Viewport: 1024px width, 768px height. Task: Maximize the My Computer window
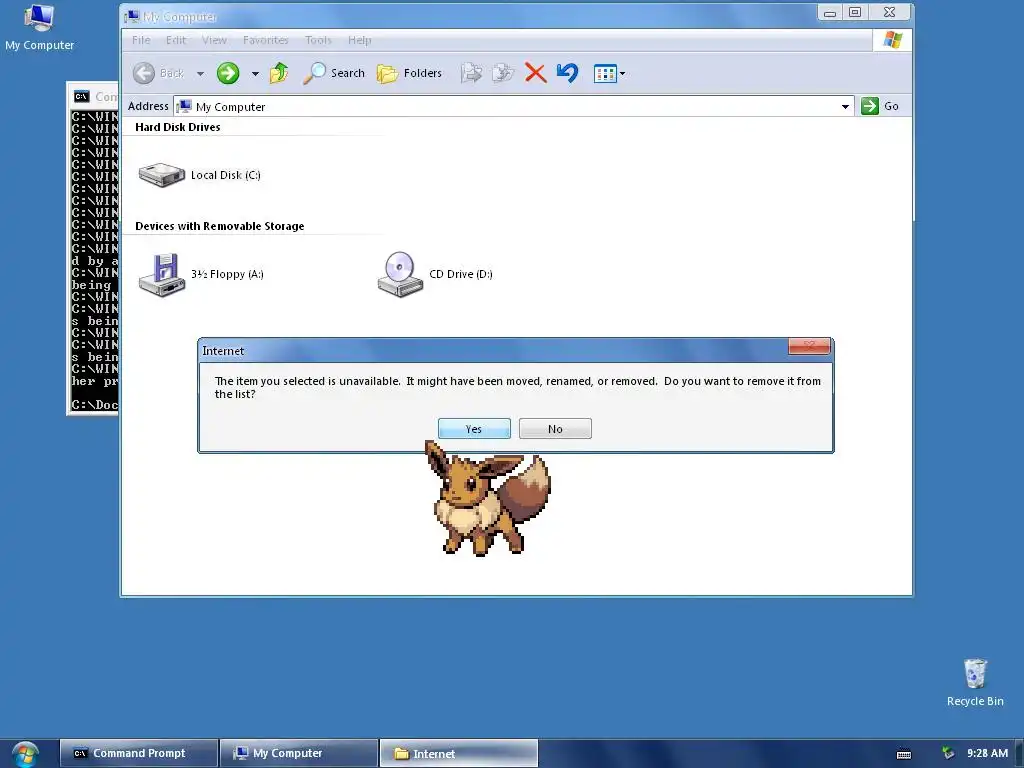click(855, 12)
